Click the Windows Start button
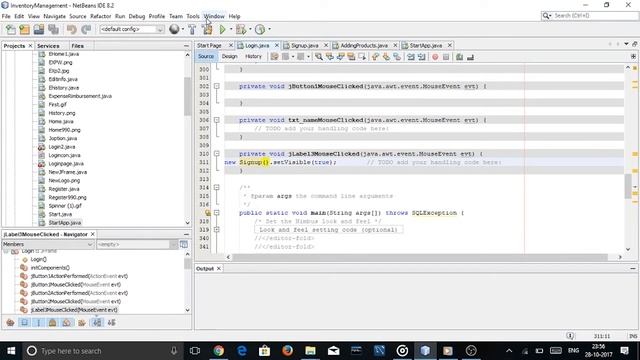Screen dimensions: 640x360 pos(11,351)
